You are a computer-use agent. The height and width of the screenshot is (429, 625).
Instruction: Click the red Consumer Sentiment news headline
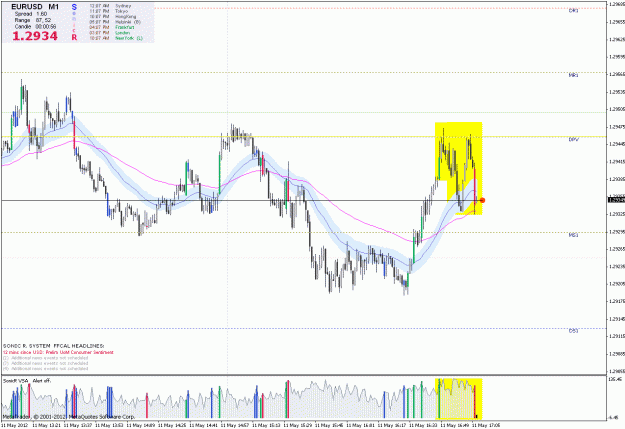click(58, 352)
